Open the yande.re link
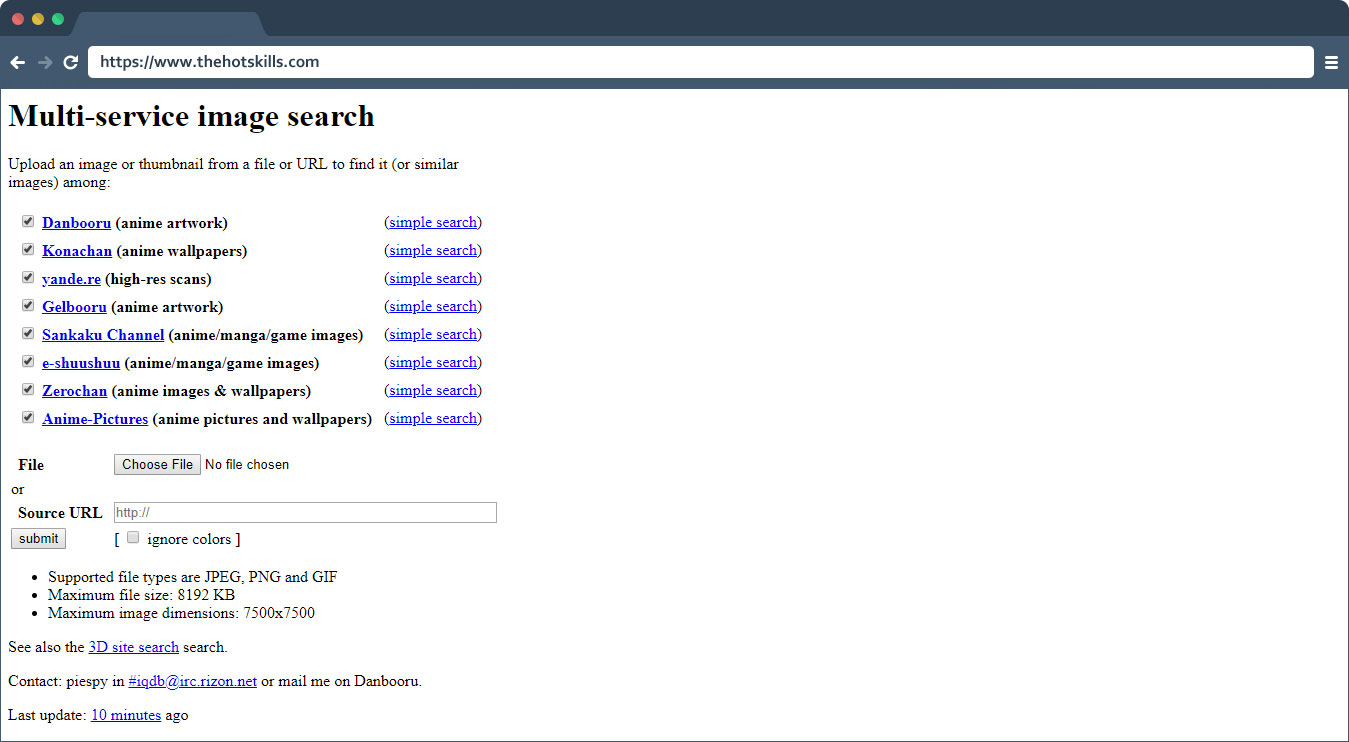 71,279
